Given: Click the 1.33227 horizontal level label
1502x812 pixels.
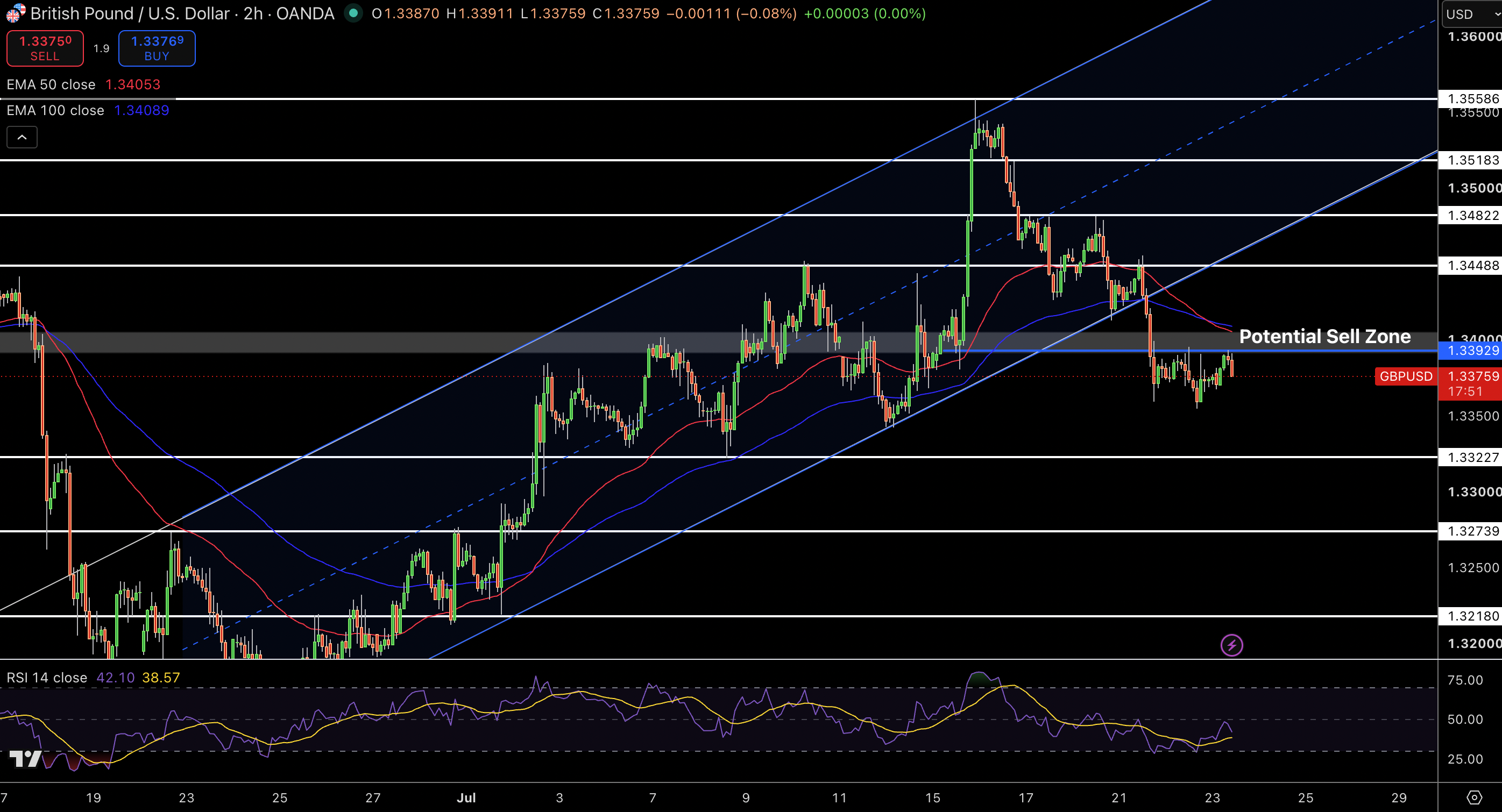Looking at the screenshot, I should [x=1470, y=457].
